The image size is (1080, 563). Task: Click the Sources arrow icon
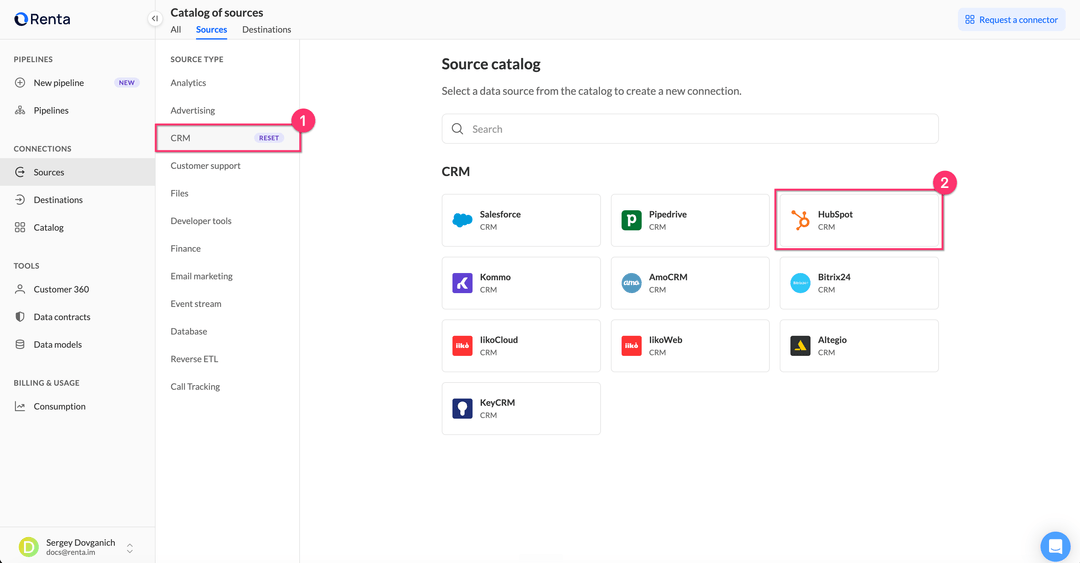pos(20,172)
